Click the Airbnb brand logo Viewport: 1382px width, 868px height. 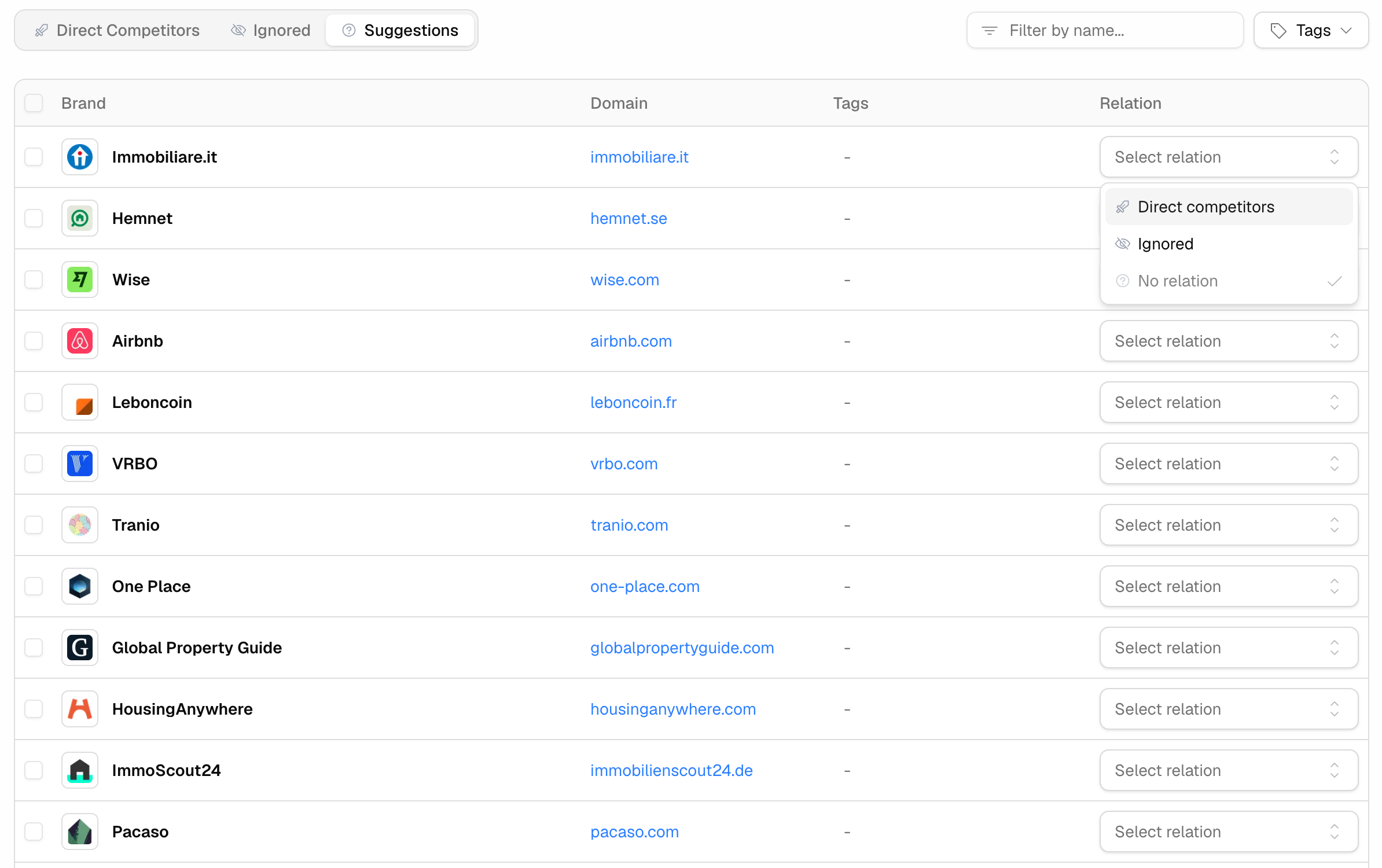[80, 341]
